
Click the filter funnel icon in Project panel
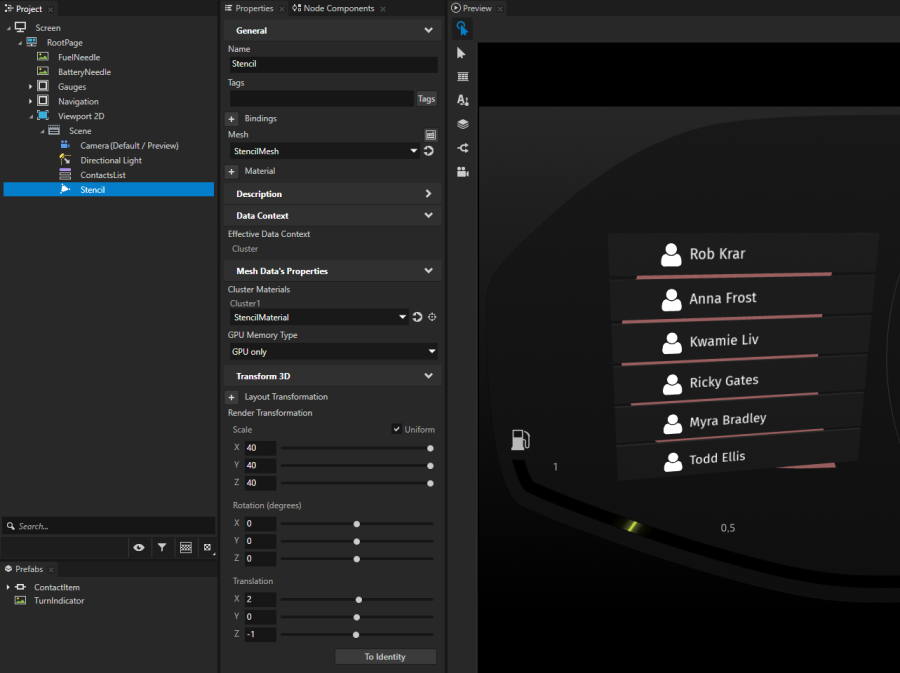162,548
